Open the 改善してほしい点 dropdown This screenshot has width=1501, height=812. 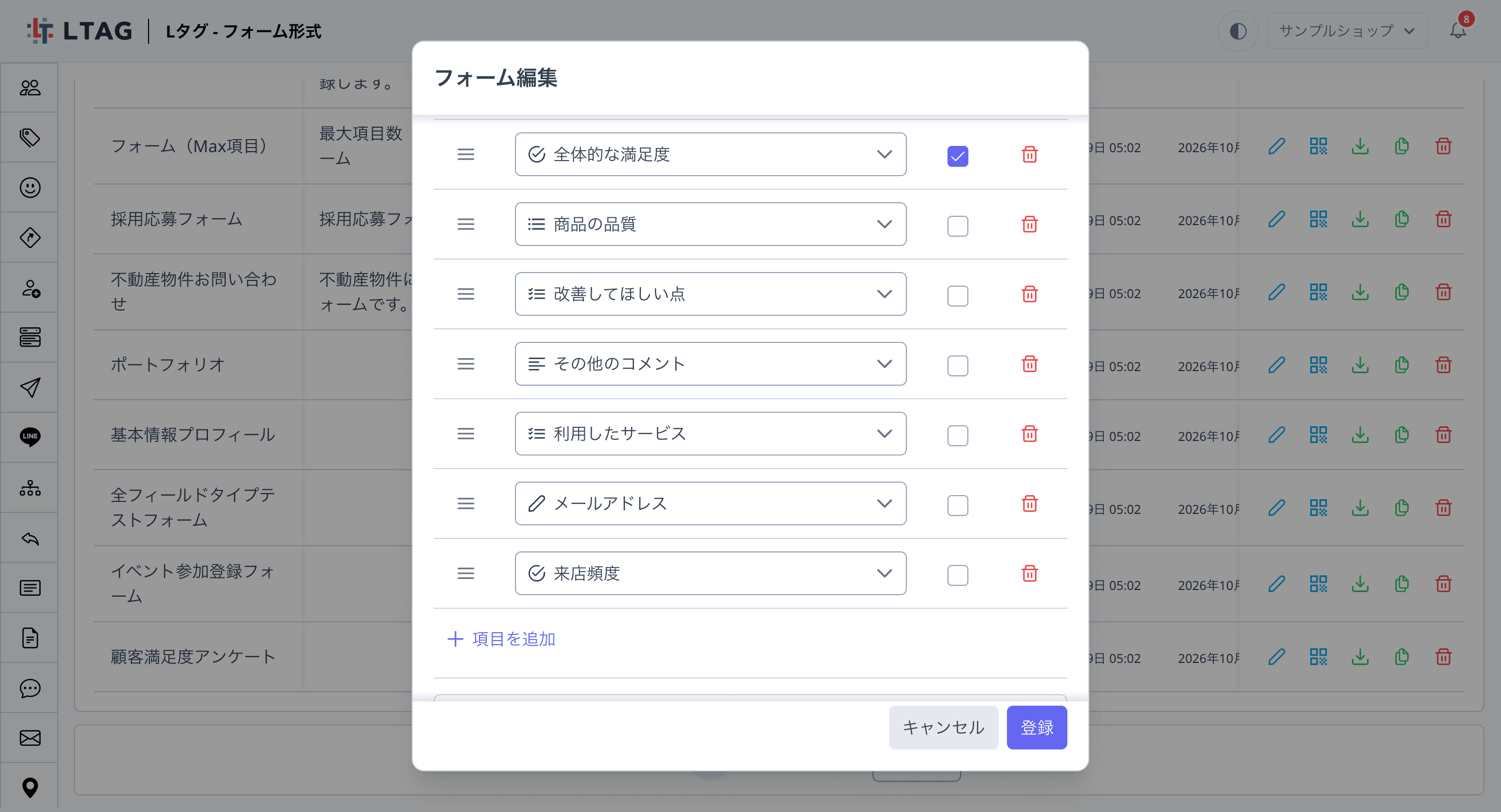[x=710, y=294]
